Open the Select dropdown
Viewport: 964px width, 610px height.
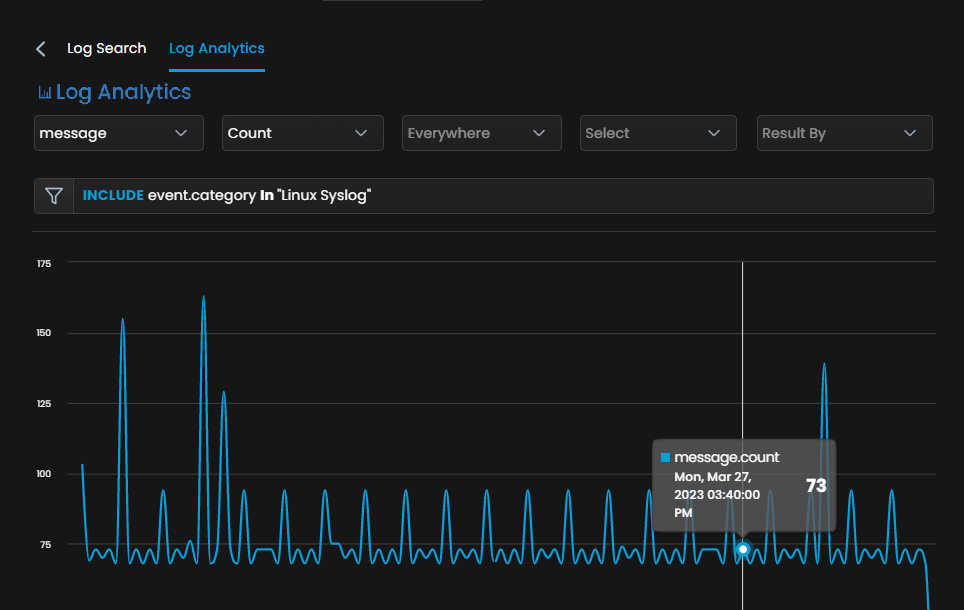tap(658, 133)
